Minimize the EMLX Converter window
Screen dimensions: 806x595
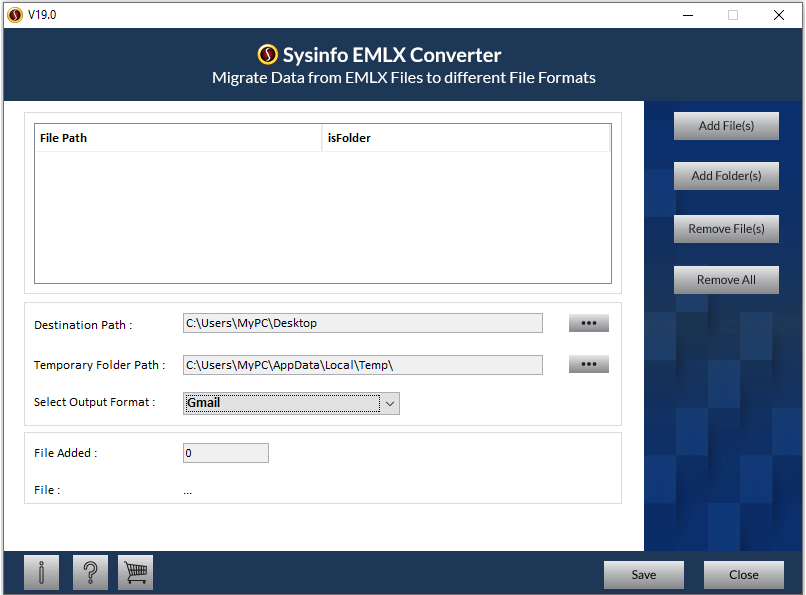point(687,15)
